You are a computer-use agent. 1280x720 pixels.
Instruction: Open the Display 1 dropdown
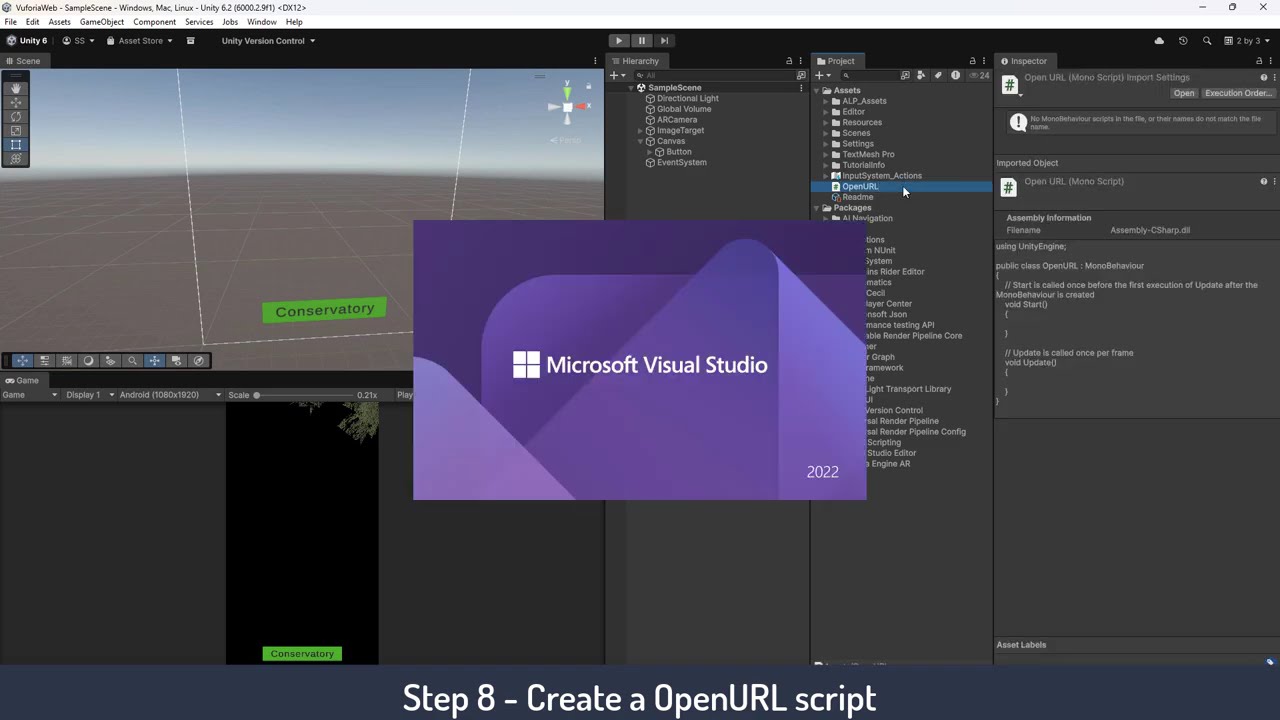pos(90,395)
